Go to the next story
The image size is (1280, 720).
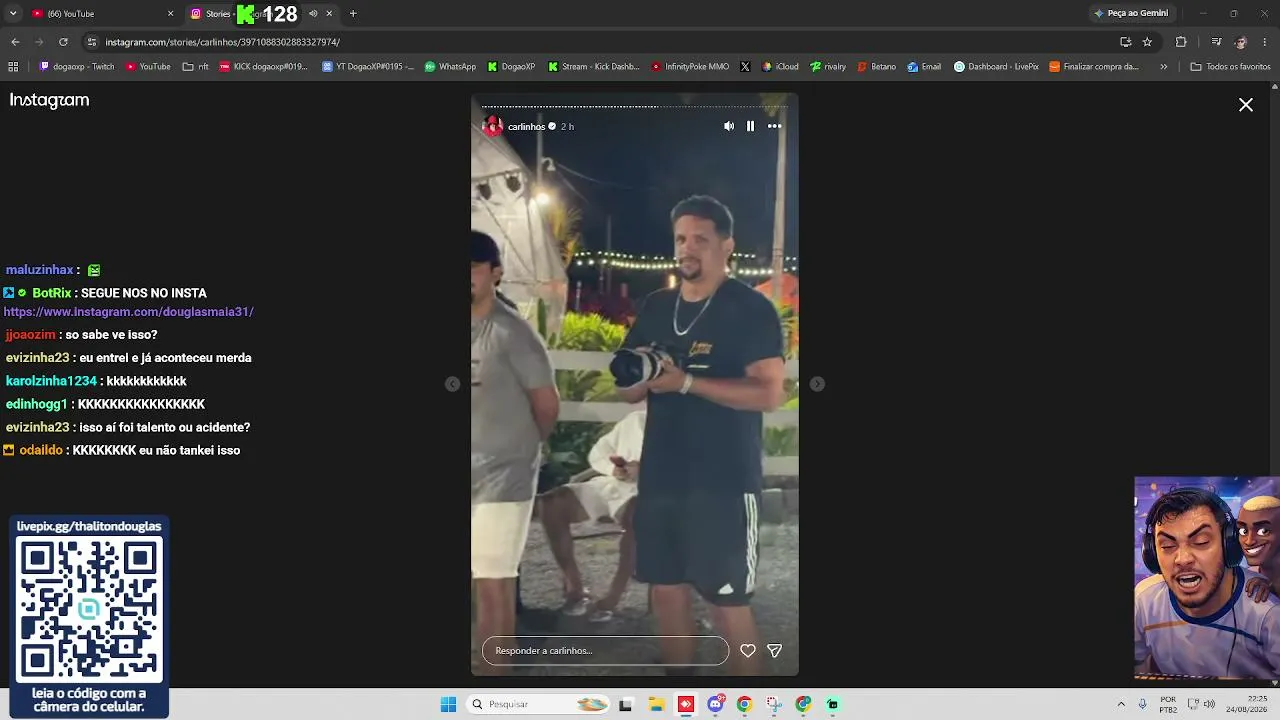817,384
